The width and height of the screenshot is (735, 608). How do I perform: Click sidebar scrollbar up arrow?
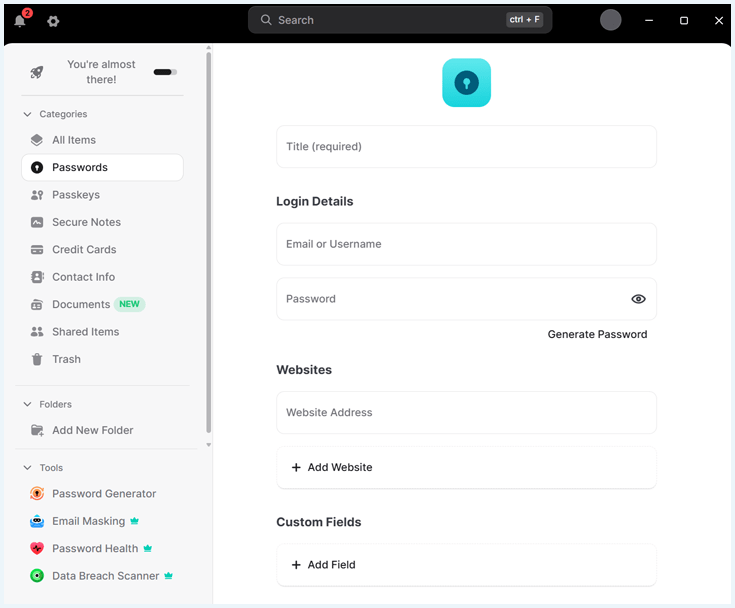pos(209,47)
